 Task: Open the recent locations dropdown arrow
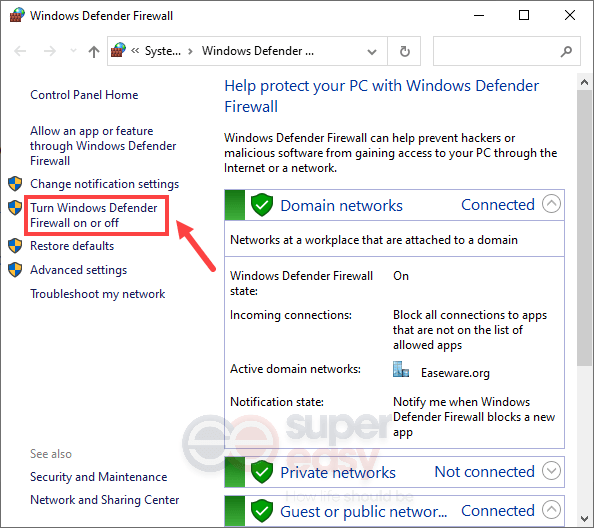[x=73, y=51]
